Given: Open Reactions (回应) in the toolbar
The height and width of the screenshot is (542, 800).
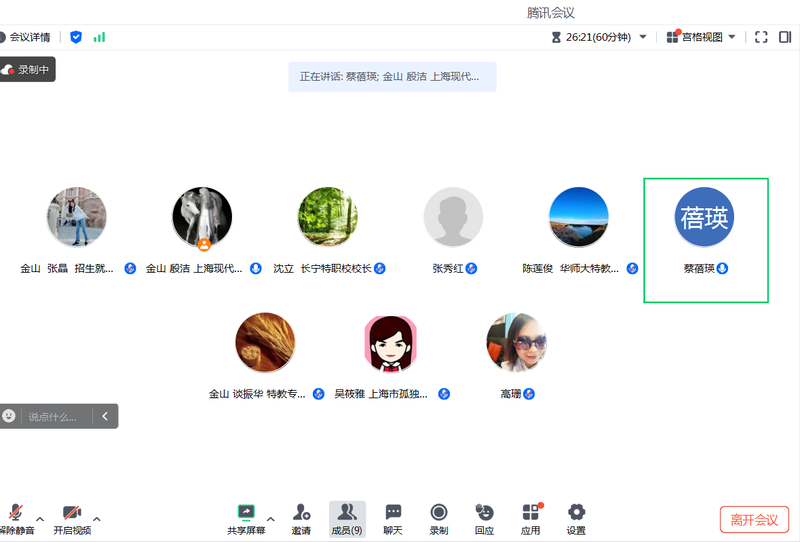Looking at the screenshot, I should tap(484, 512).
